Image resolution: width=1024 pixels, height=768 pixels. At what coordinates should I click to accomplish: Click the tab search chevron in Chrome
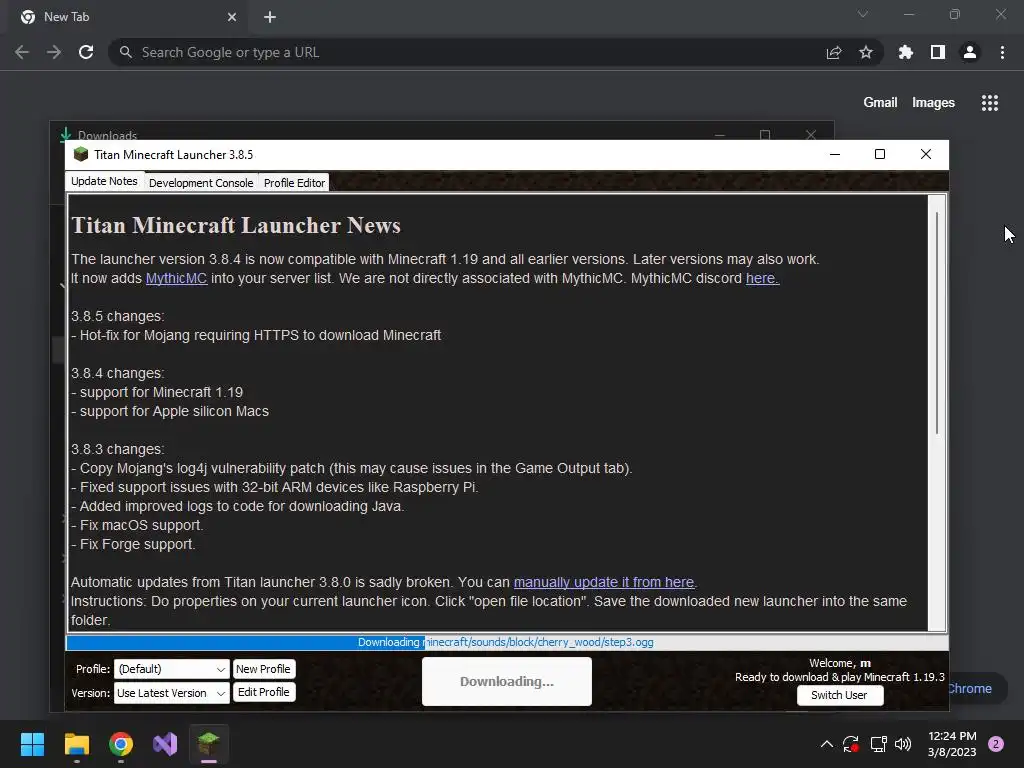(x=863, y=14)
